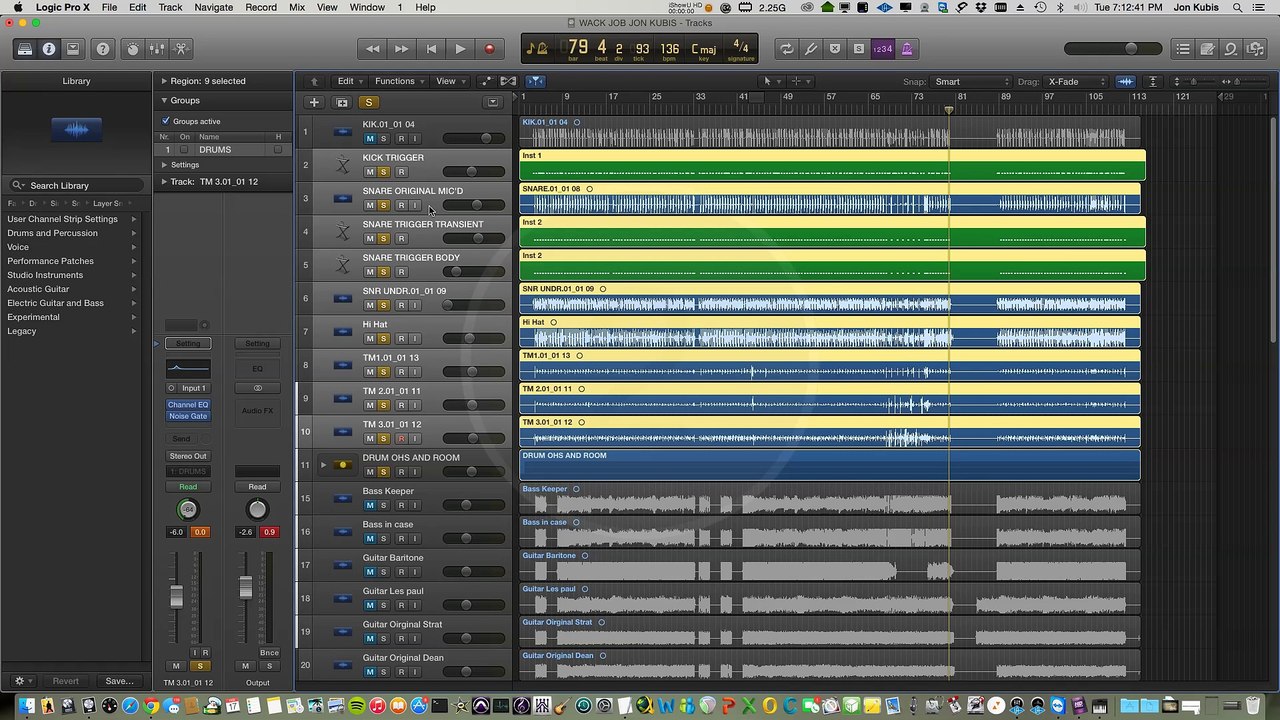Viewport: 1280px width, 720px height.
Task: Solo the SNARE ORIGINAL MIC'D track
Action: (384, 205)
